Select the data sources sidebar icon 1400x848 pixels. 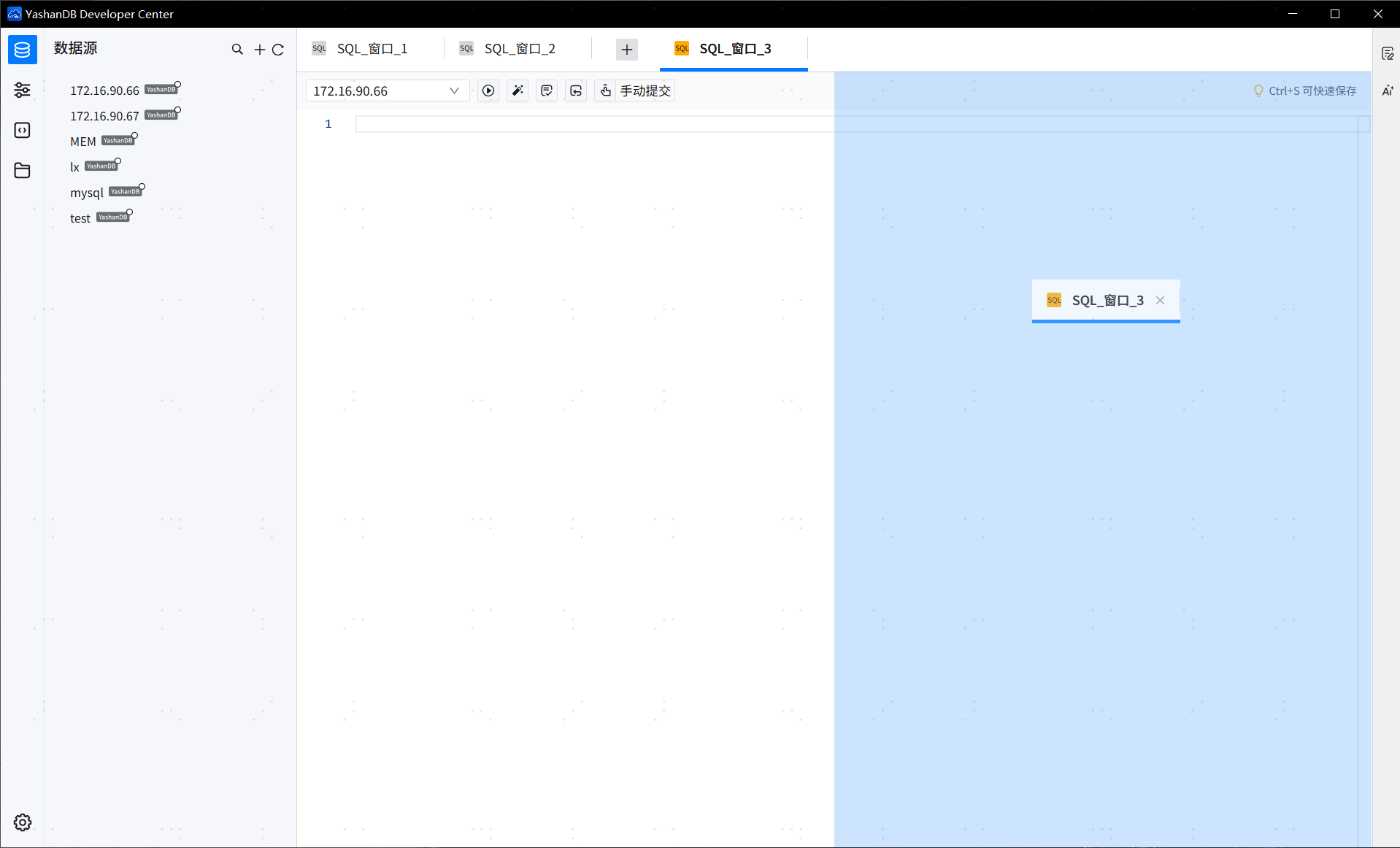click(x=22, y=50)
